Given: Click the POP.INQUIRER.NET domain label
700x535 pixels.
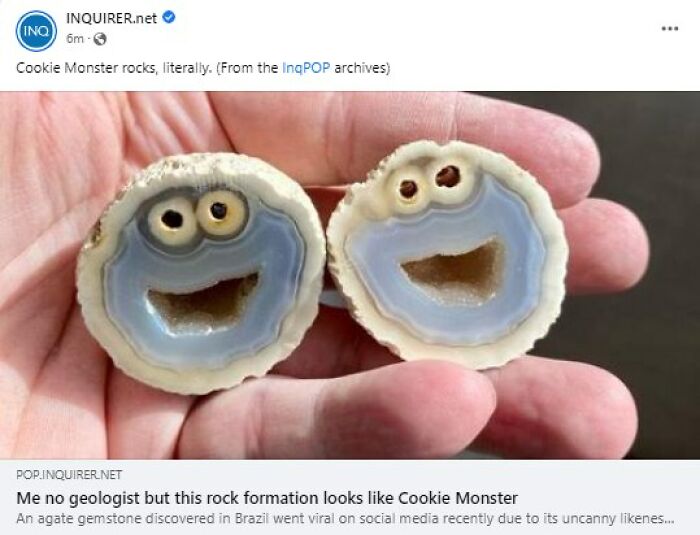Looking at the screenshot, I should click(69, 474).
